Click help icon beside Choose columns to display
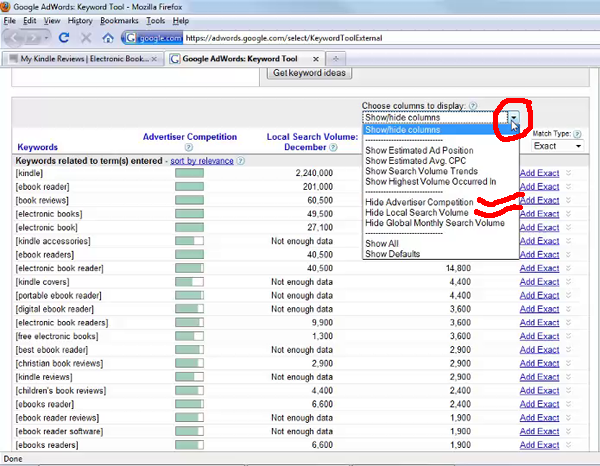Viewport: 600px width, 466px height. (x=473, y=105)
